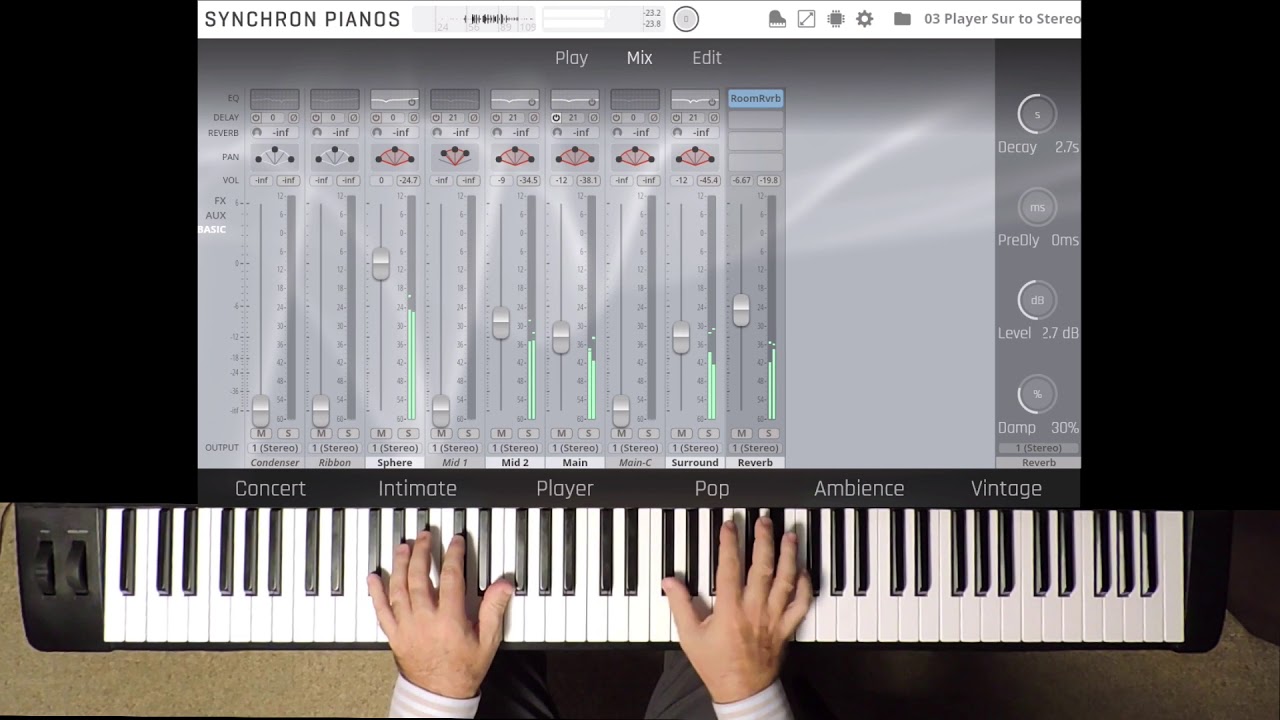1280x720 pixels.
Task: Mute the Mid 2 channel
Action: (501, 433)
